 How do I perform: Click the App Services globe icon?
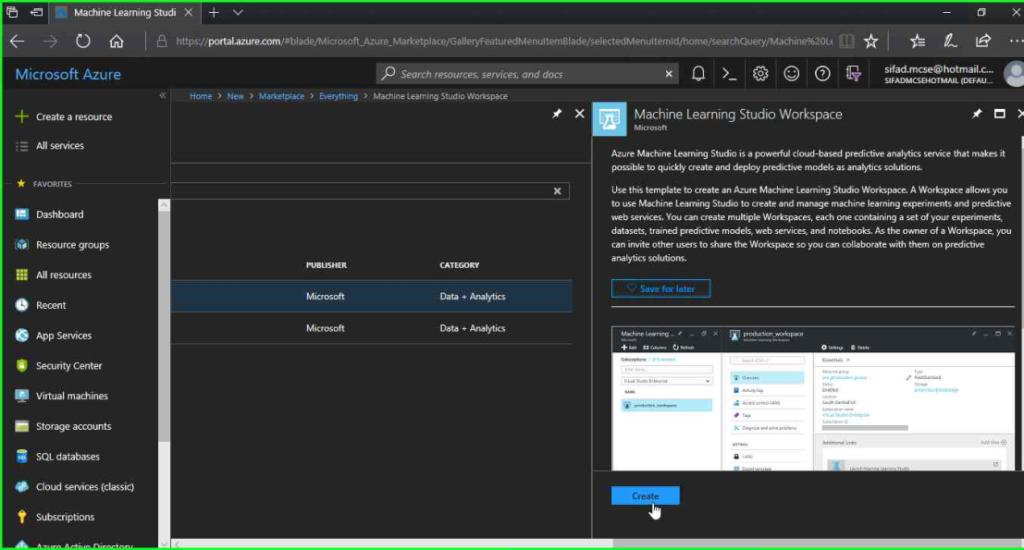coord(22,335)
